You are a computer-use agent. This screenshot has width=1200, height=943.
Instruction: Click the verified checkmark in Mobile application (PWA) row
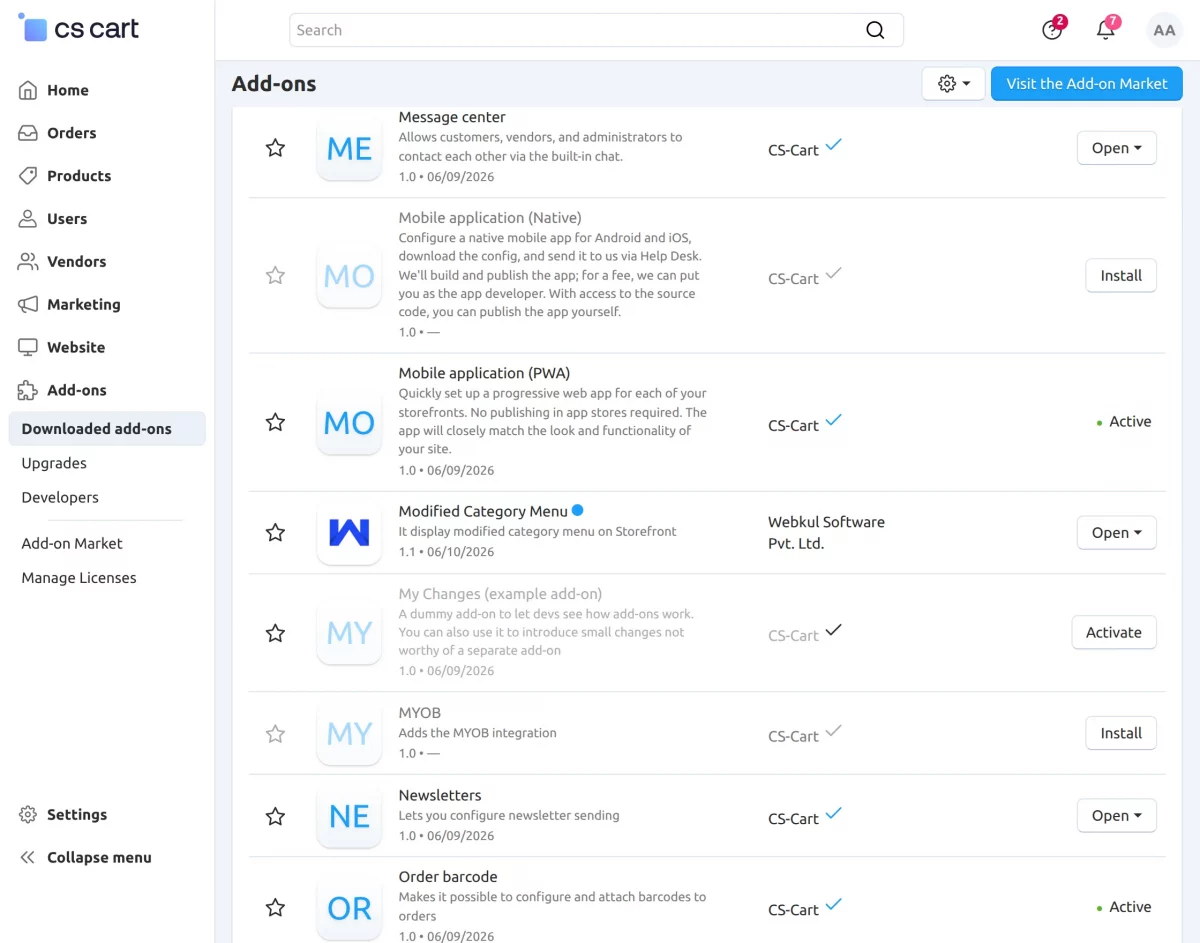pos(833,420)
